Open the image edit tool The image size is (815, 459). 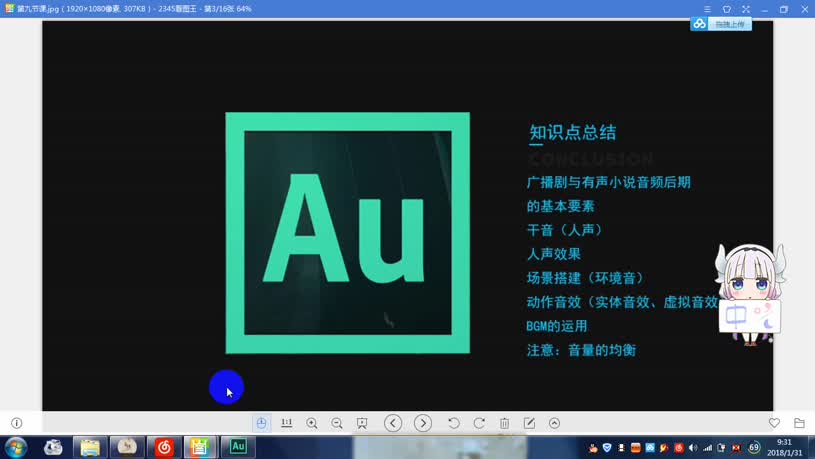[529, 423]
